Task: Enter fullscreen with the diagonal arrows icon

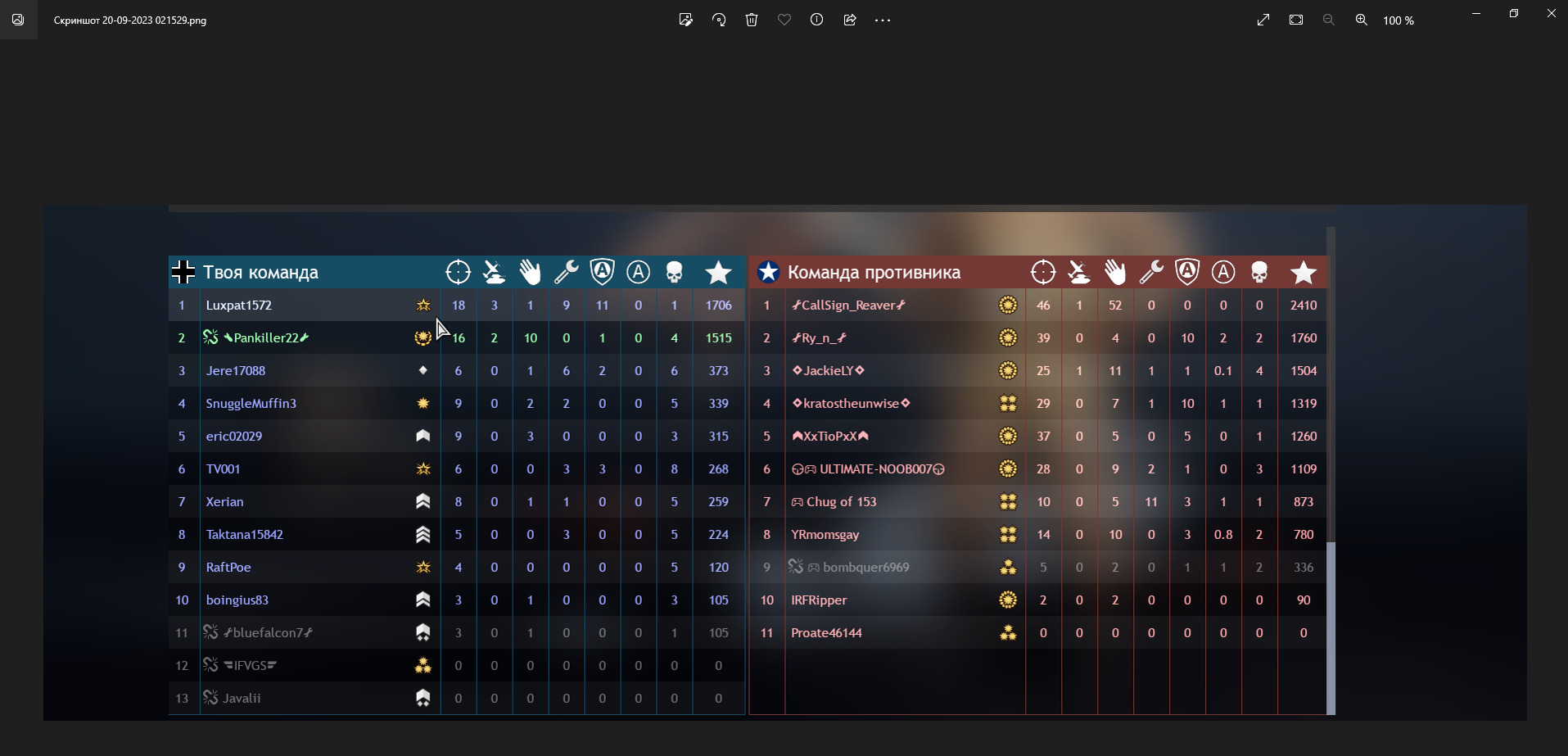Action: (1263, 20)
